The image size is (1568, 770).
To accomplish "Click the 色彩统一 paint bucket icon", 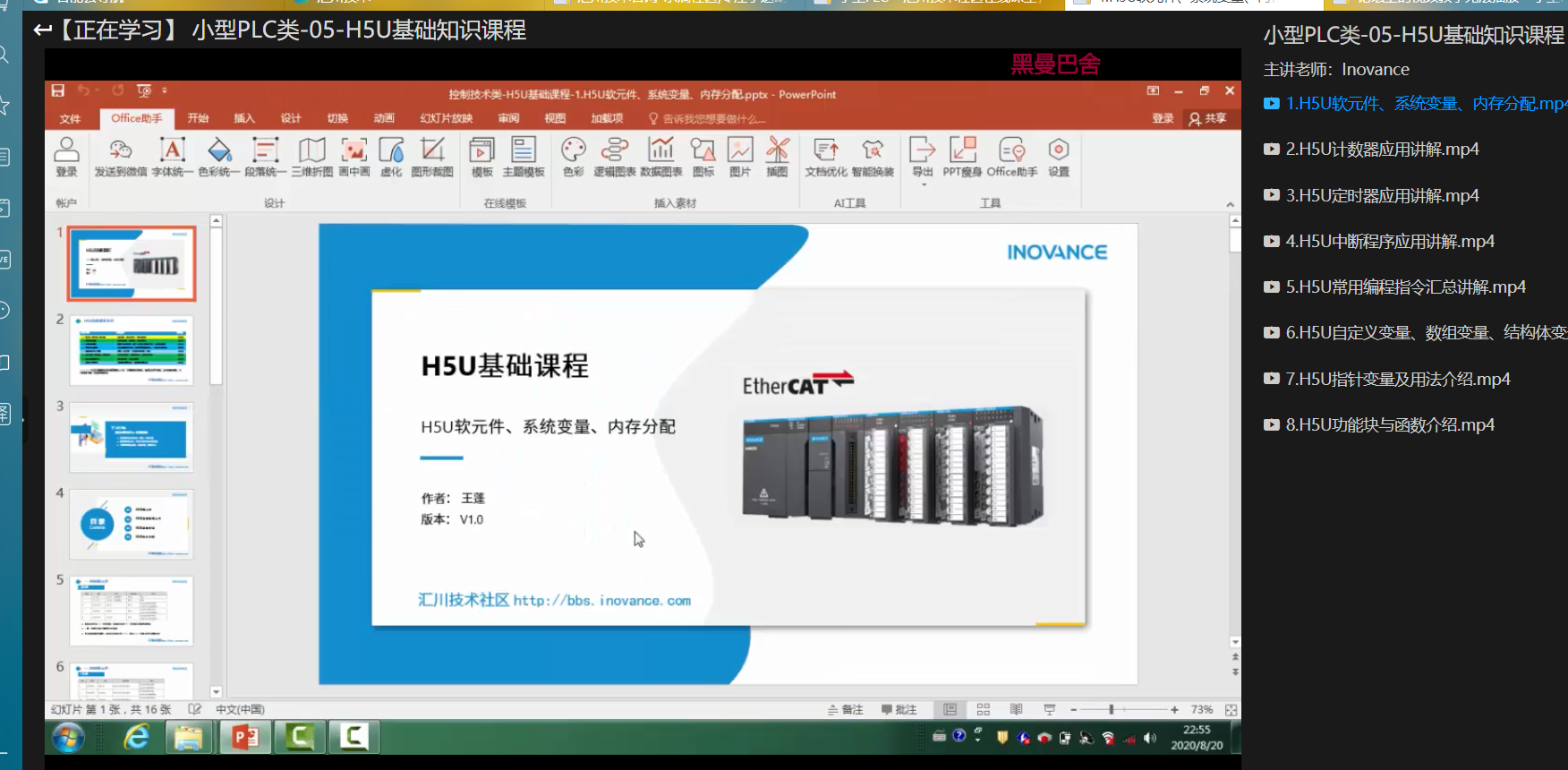I will pyautogui.click(x=219, y=157).
